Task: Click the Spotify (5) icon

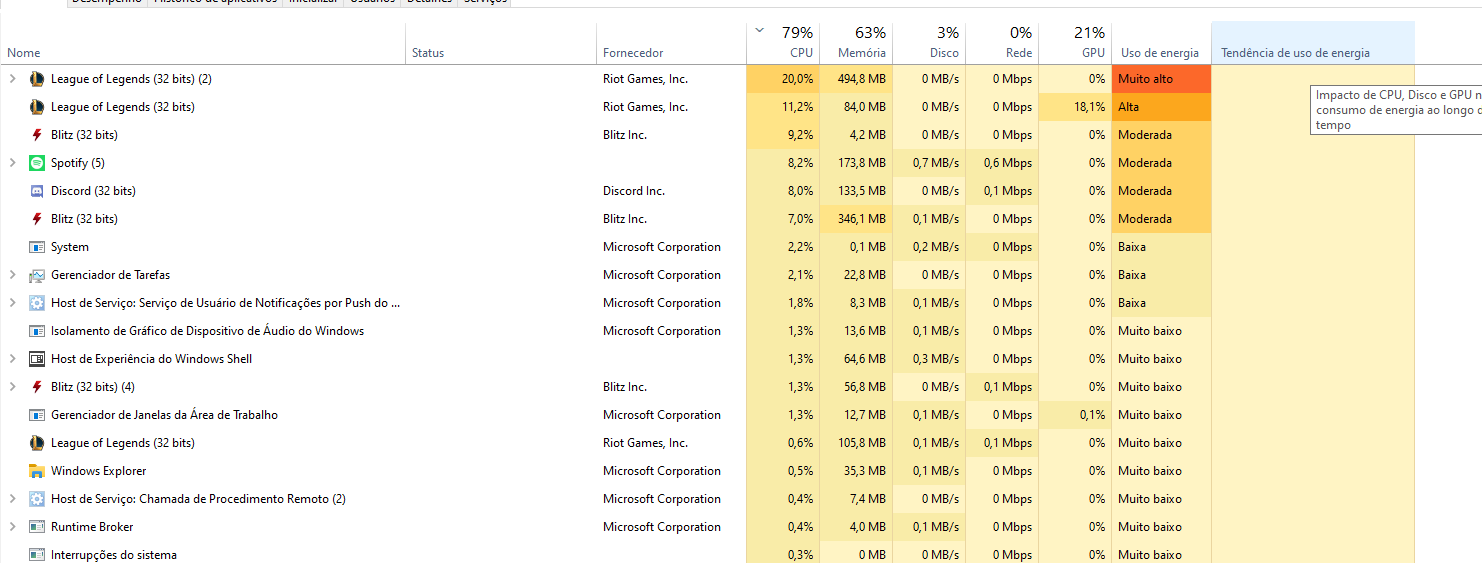Action: coord(37,163)
